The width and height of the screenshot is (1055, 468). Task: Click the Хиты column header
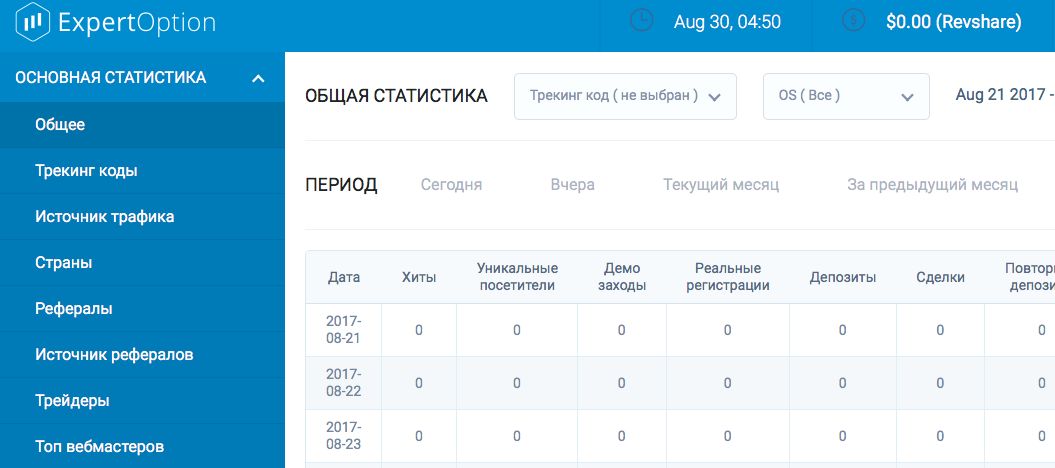point(419,277)
